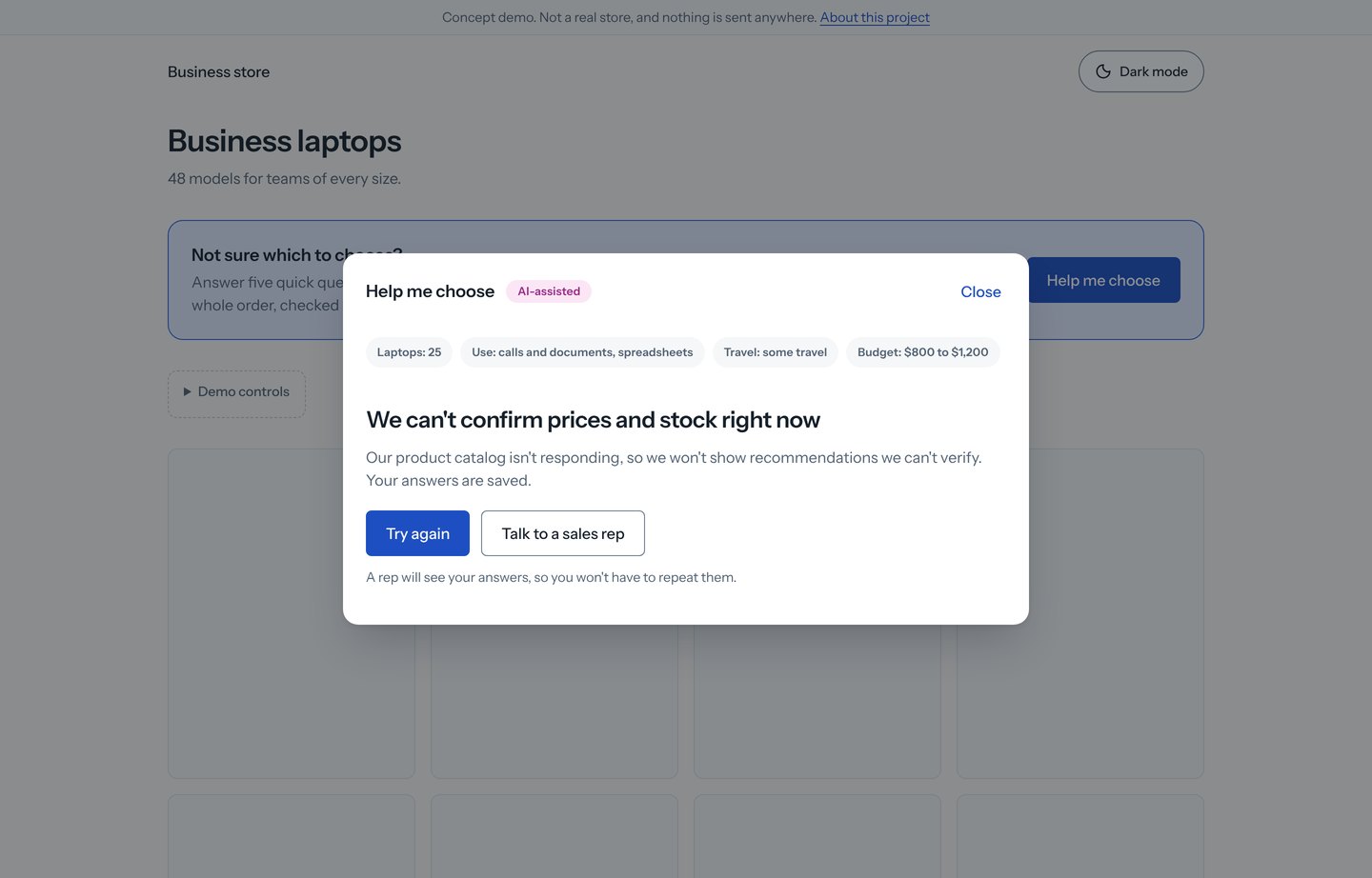1372x878 pixels.
Task: Click the Try again button
Action: pyautogui.click(x=417, y=533)
